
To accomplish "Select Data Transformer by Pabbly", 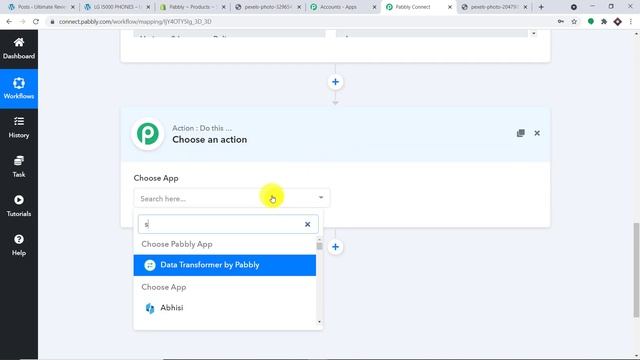I will click(224, 265).
